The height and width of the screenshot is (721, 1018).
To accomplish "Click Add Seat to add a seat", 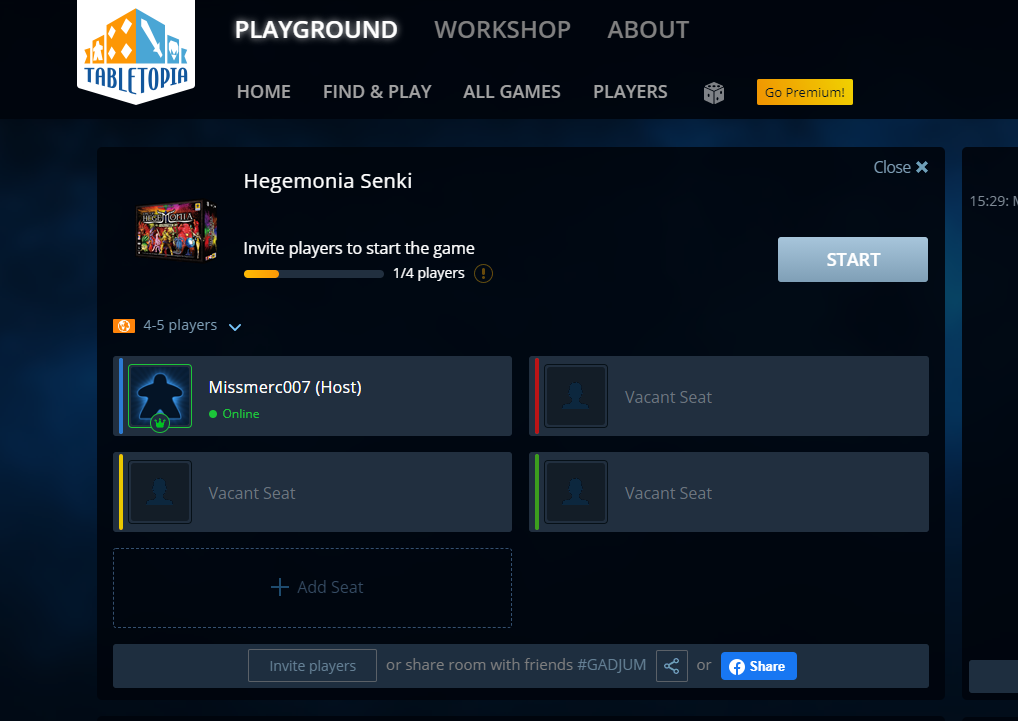I will pos(312,588).
